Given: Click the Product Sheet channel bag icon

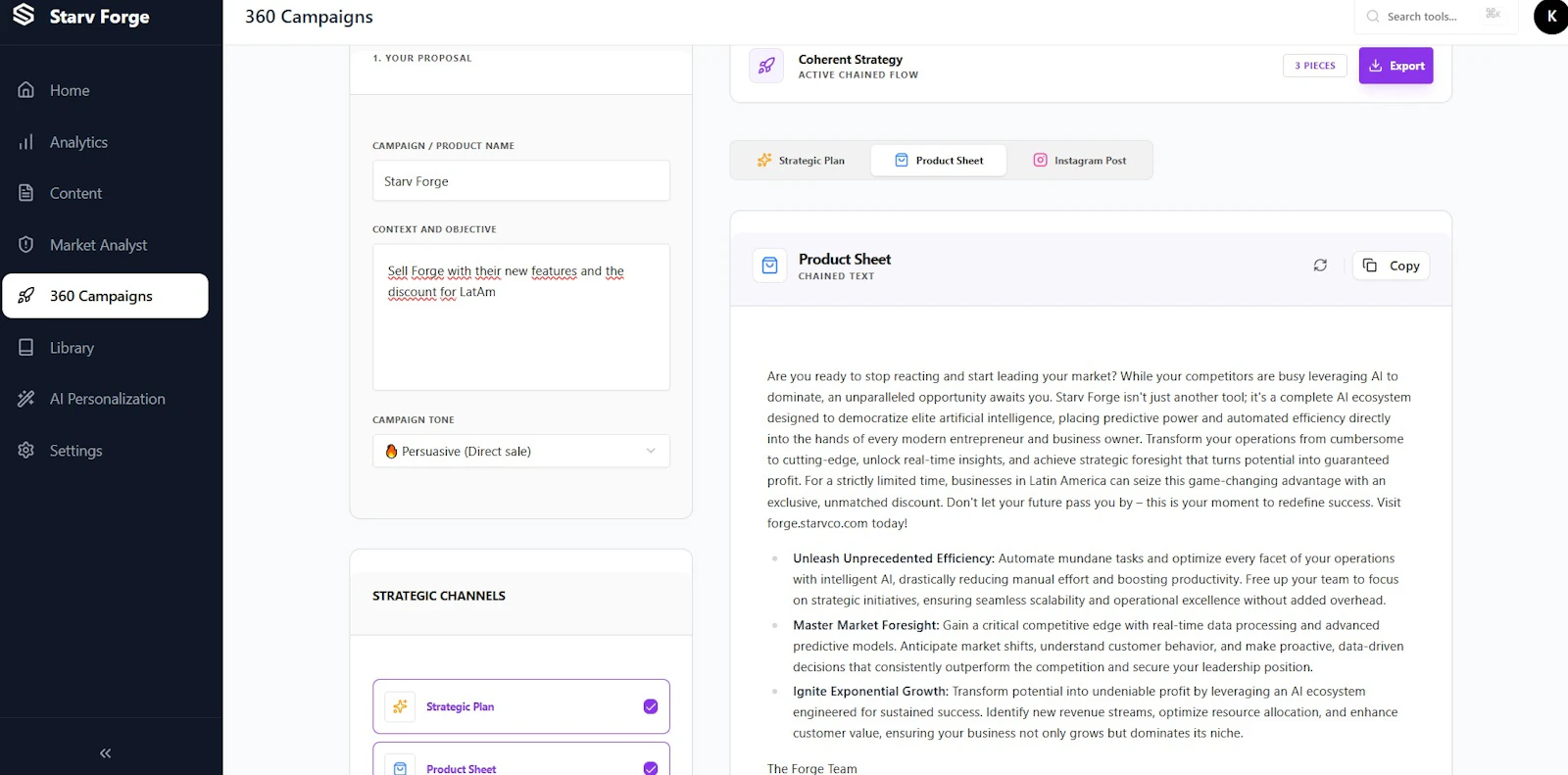Looking at the screenshot, I should point(400,768).
